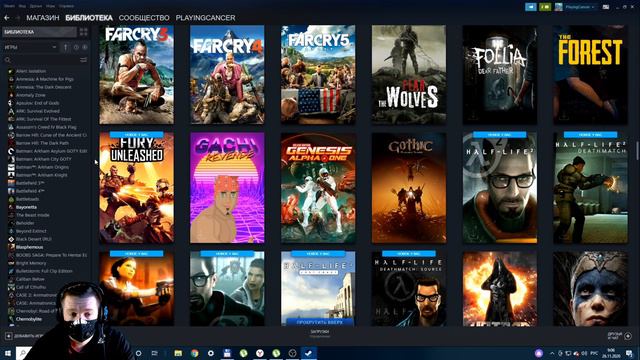Select Caliban Below in the list
The height and width of the screenshot is (360, 640).
[x=30, y=279]
